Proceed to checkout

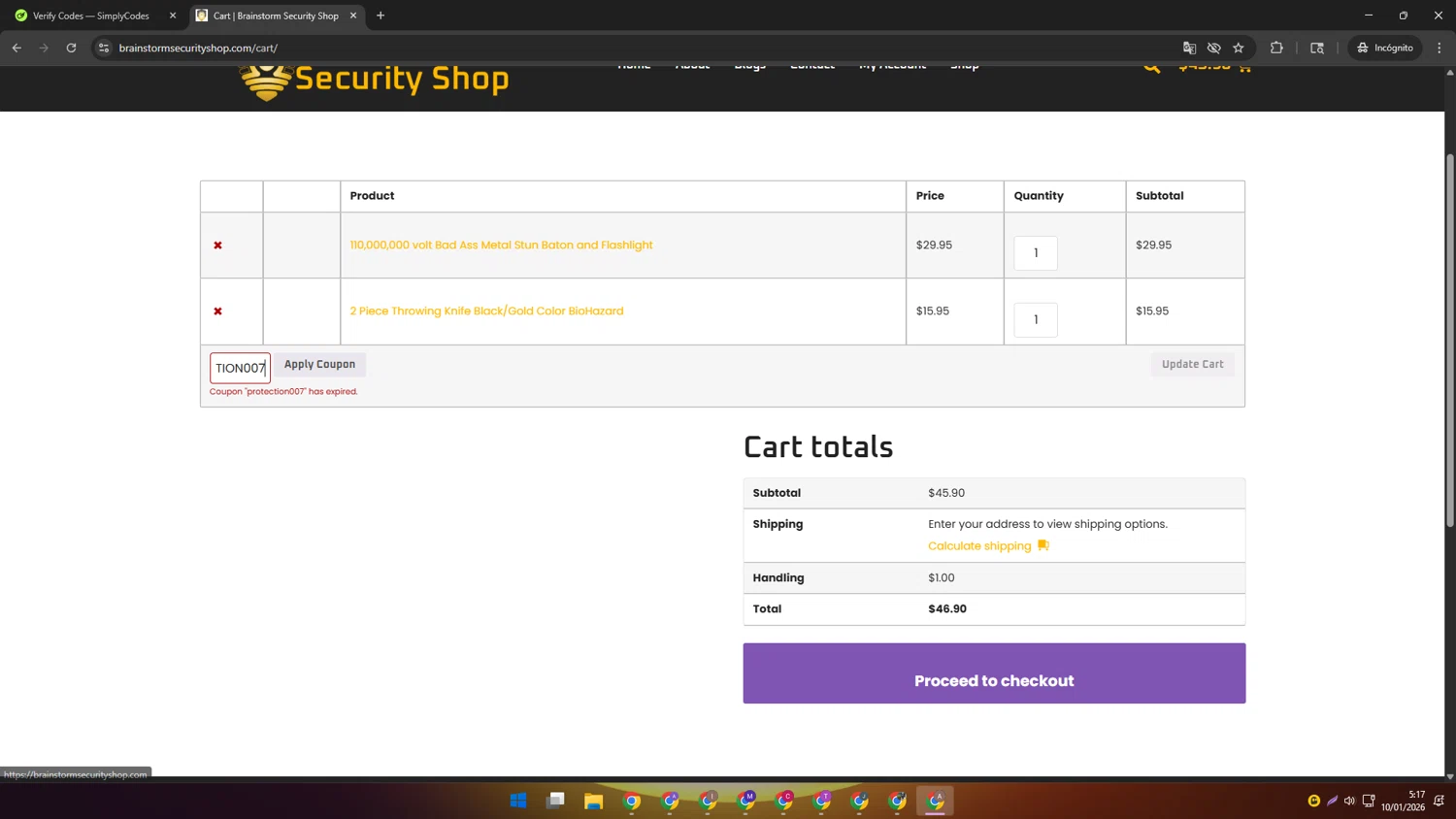(994, 673)
